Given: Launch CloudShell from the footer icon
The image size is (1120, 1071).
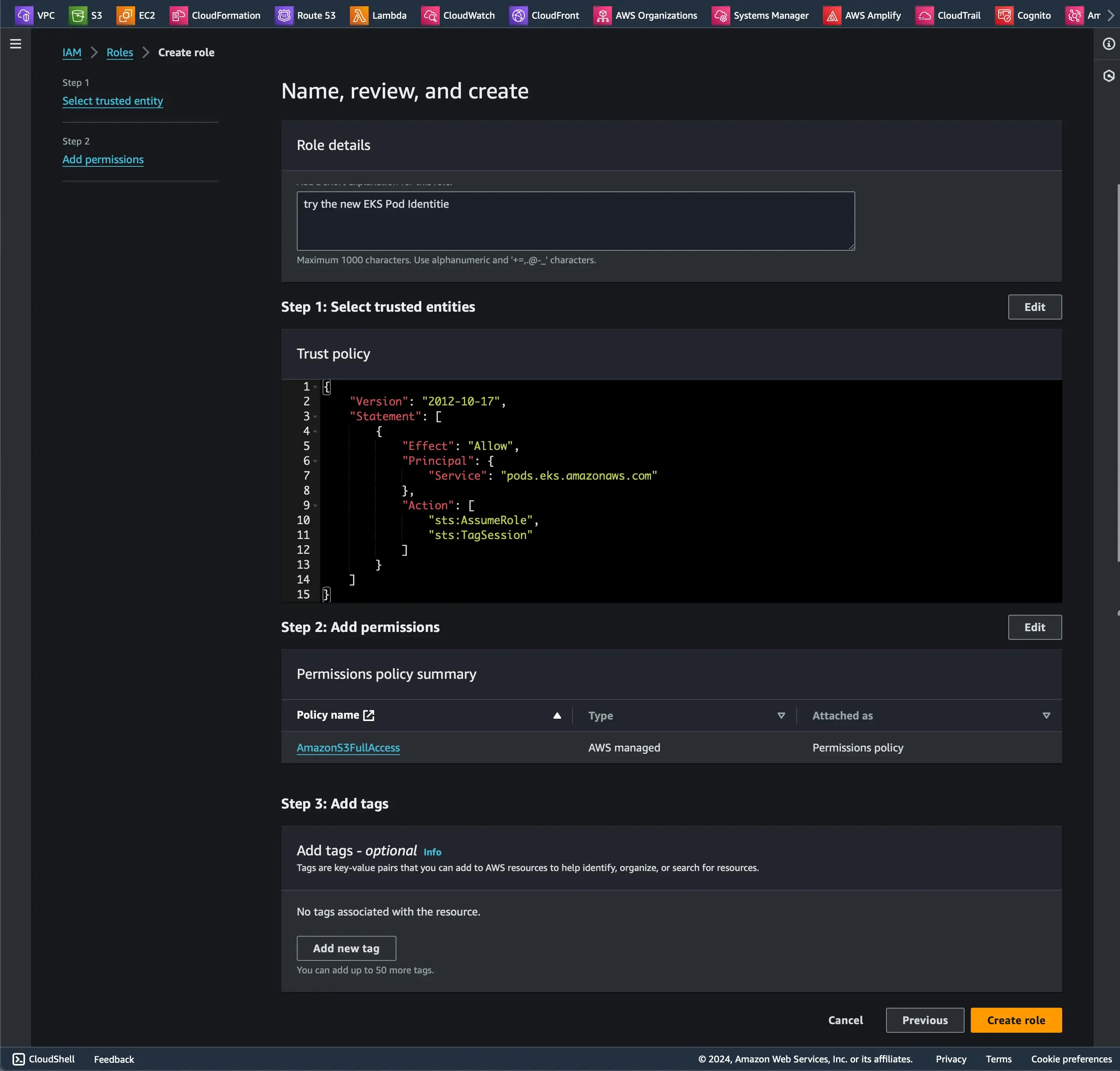Looking at the screenshot, I should pos(19,1059).
